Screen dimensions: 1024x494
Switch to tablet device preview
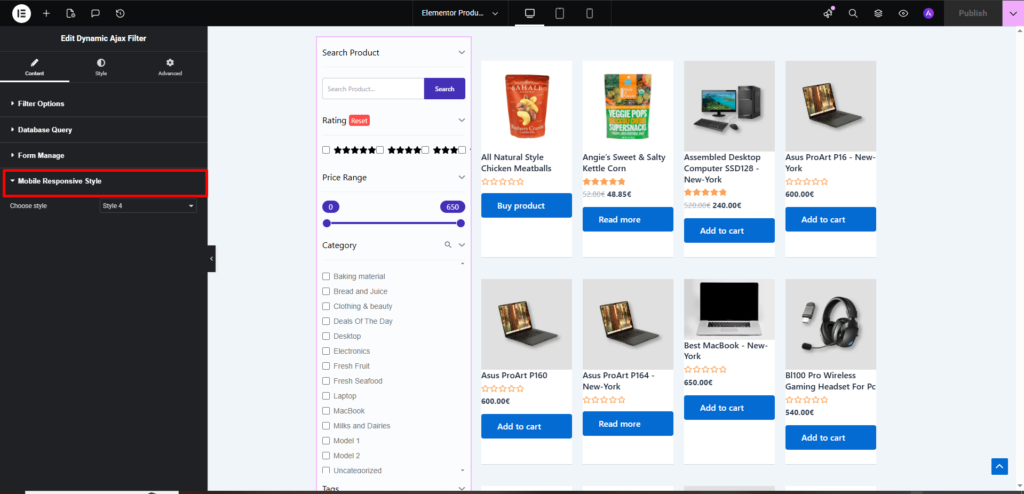point(559,13)
